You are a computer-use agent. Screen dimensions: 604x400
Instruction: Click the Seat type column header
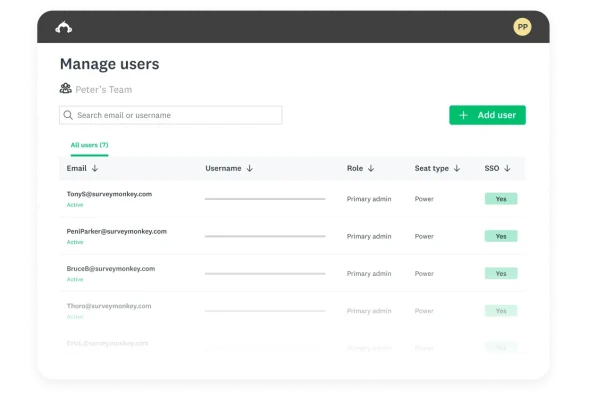(x=432, y=168)
